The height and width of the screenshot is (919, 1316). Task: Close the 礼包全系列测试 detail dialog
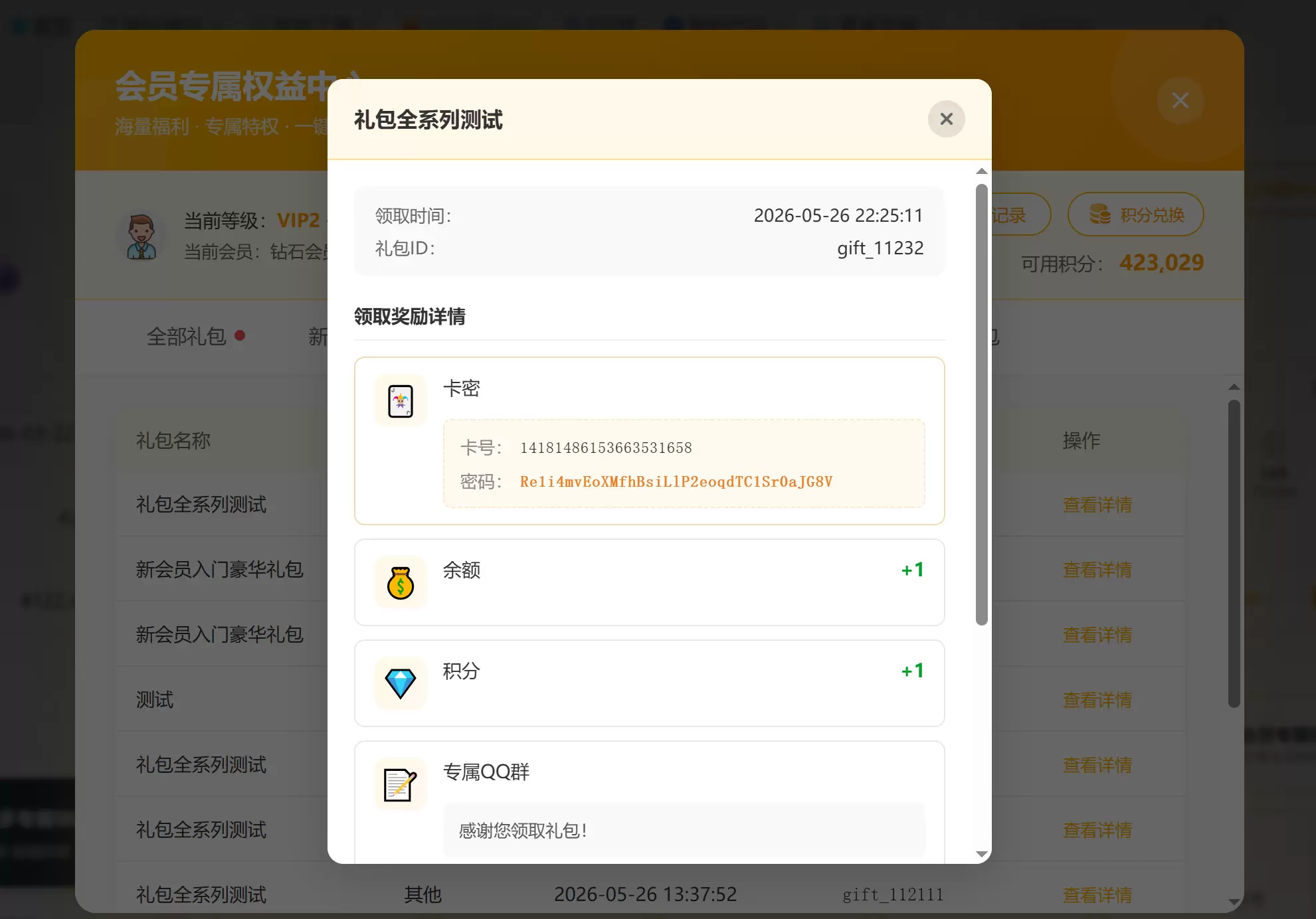(946, 119)
